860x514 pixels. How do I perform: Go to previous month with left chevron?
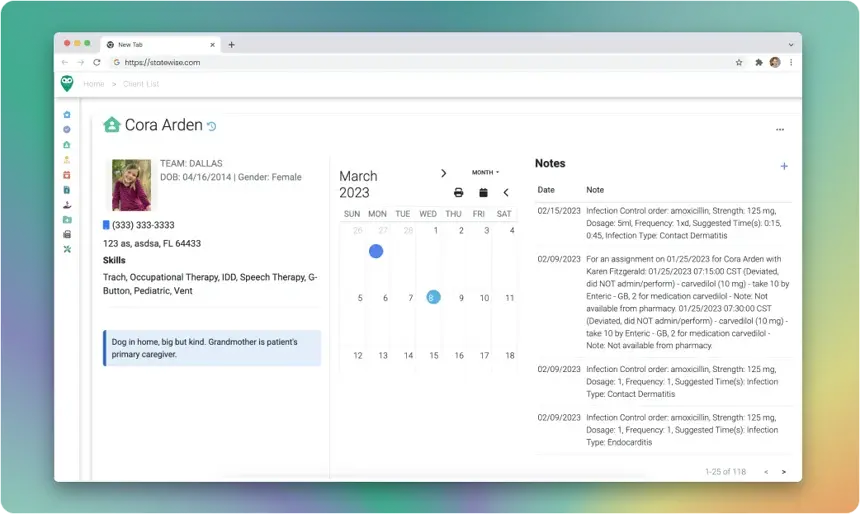pos(506,192)
